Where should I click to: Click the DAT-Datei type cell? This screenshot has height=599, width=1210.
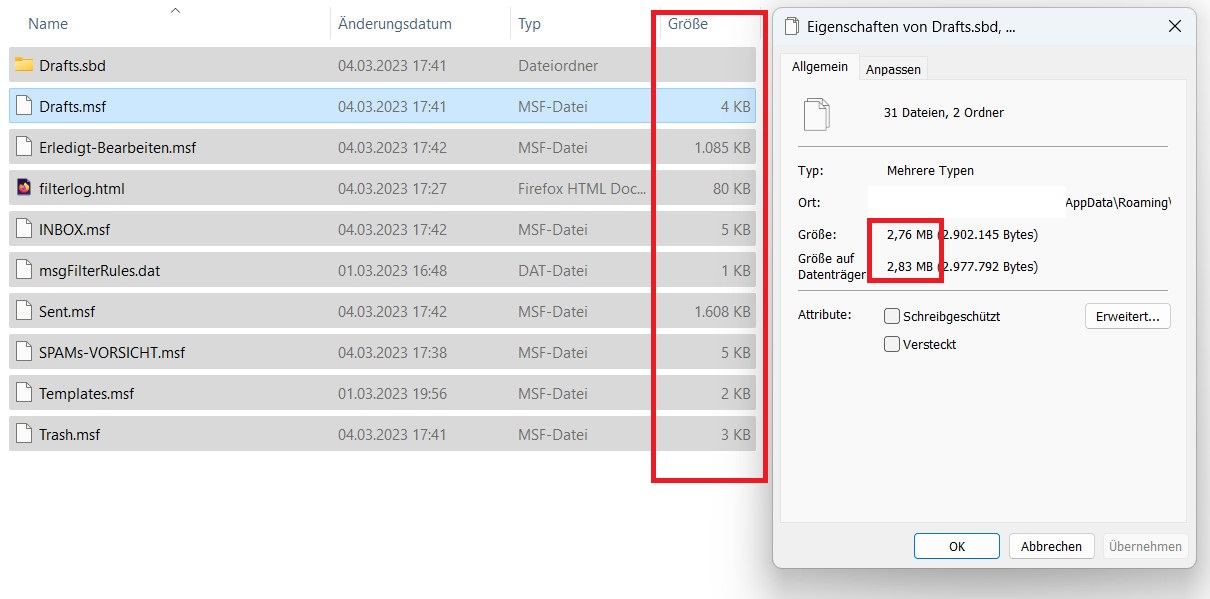tap(553, 270)
